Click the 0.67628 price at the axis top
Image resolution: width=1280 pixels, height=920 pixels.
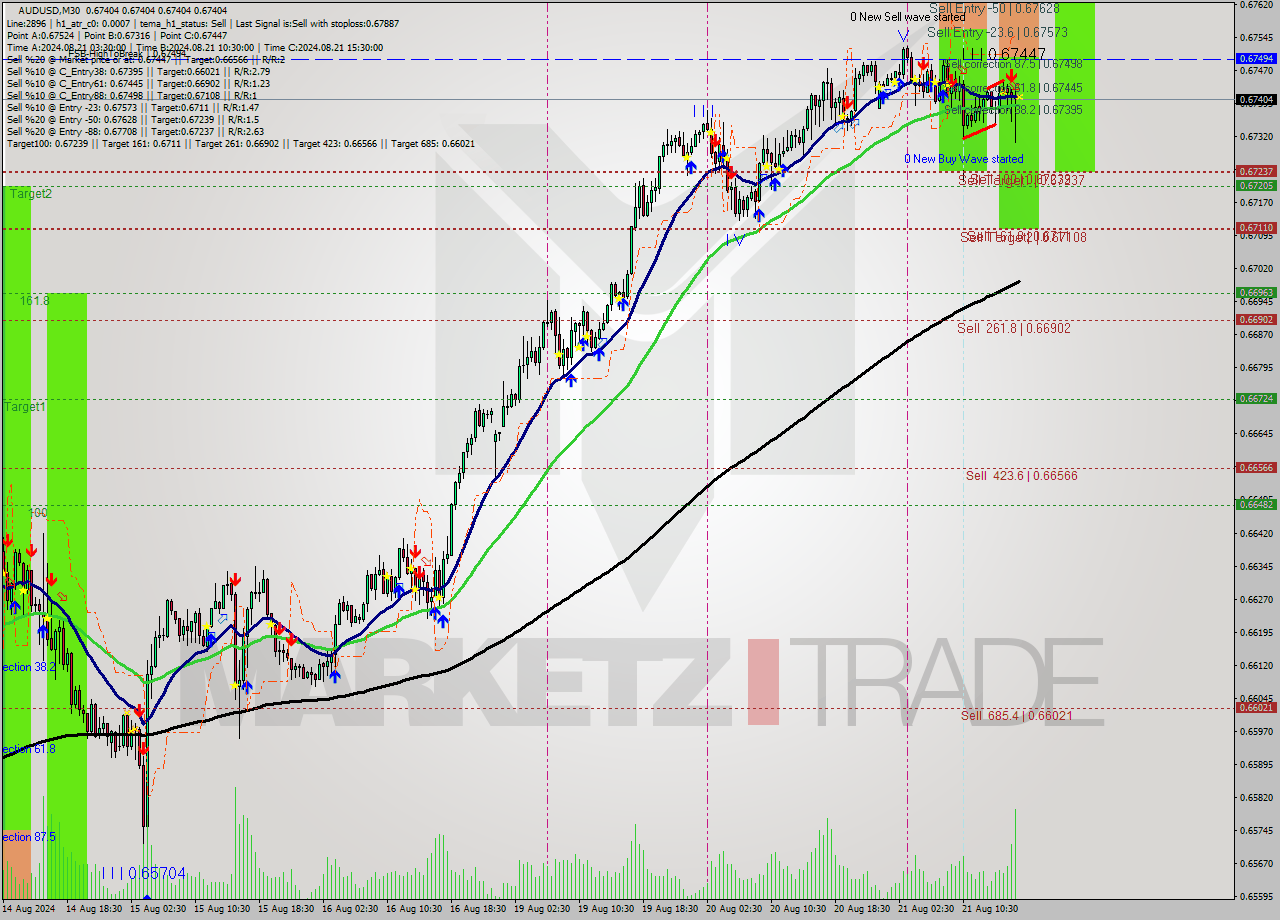1256,5
